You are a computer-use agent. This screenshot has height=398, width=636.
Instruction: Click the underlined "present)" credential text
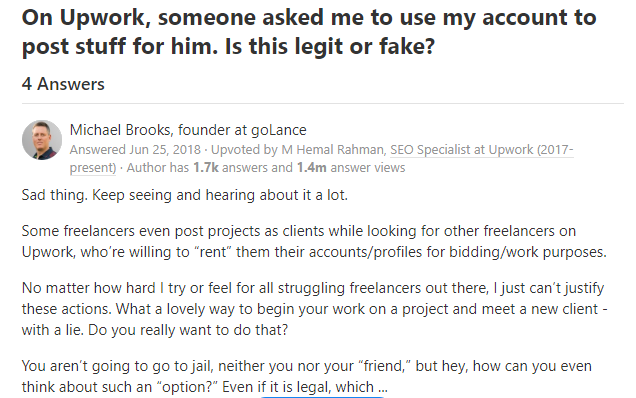point(93,168)
